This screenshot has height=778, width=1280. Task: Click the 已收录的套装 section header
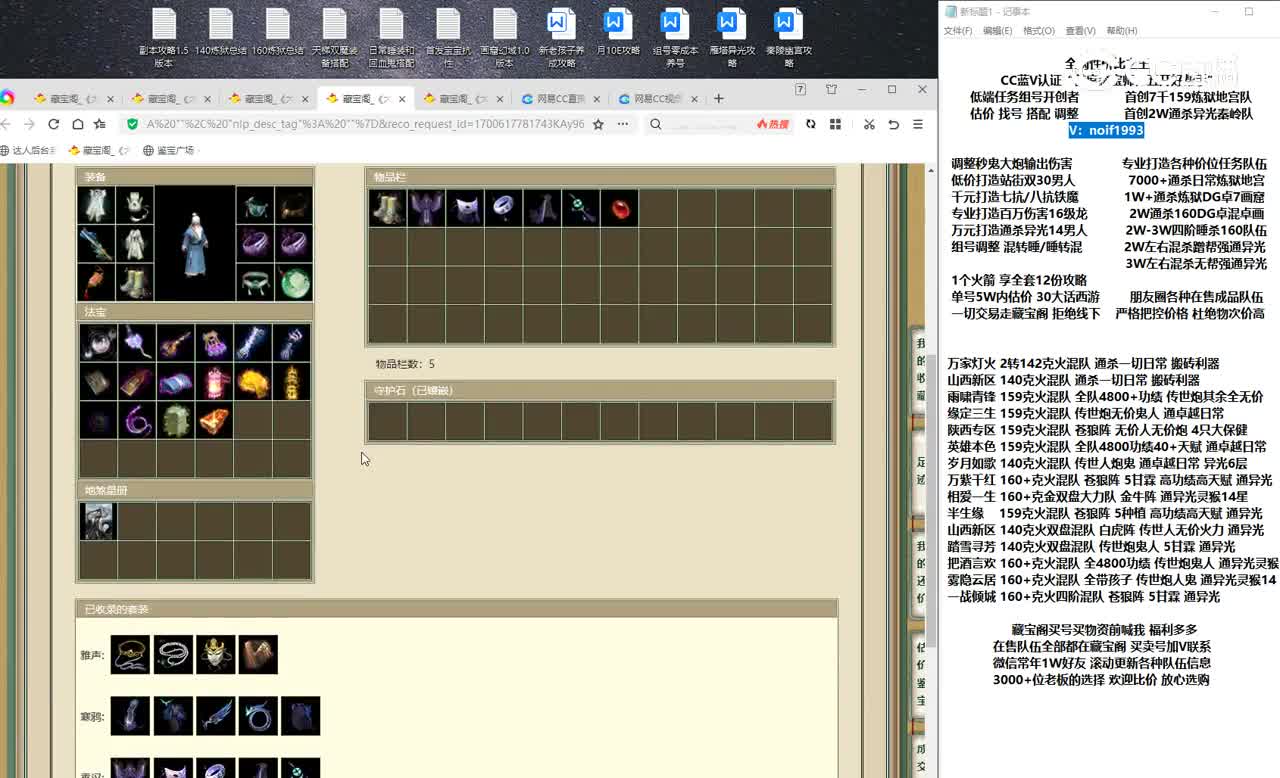(x=457, y=609)
